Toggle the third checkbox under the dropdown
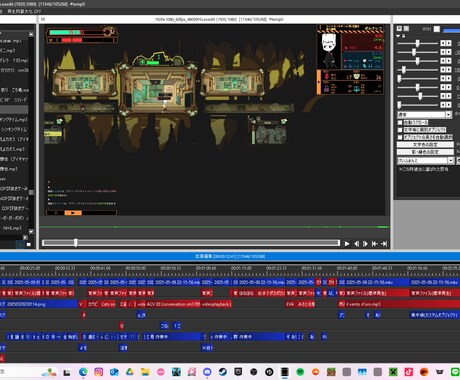 pyautogui.click(x=400, y=137)
